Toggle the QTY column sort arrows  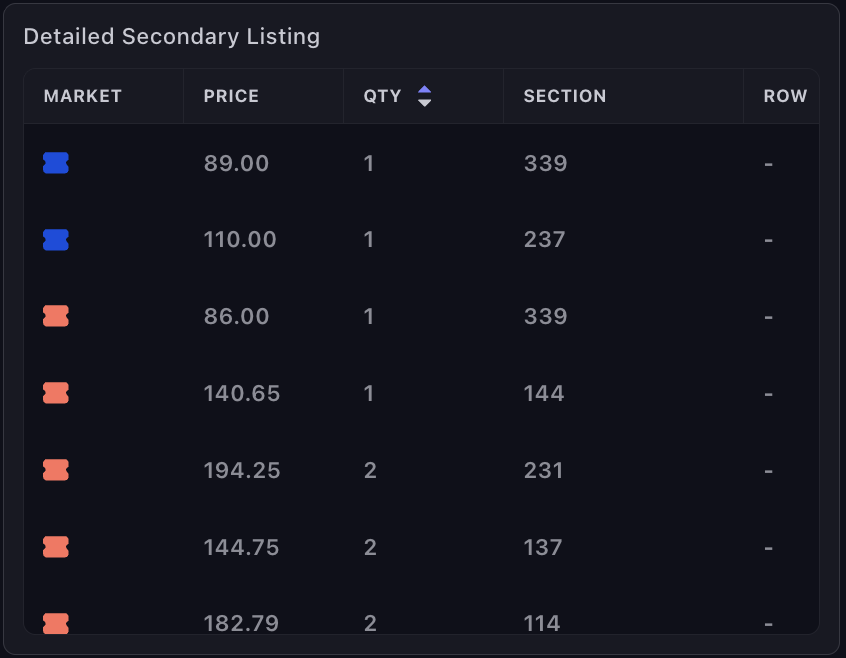[425, 96]
